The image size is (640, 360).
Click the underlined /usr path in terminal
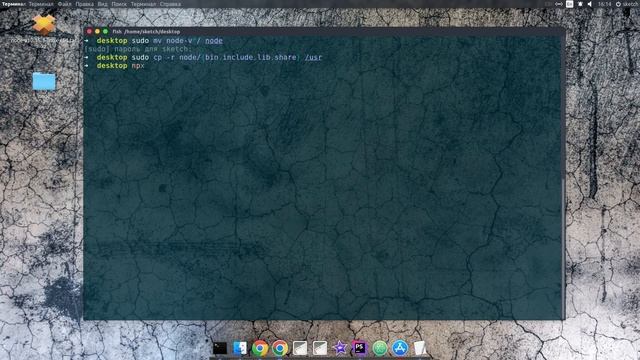[313, 58]
